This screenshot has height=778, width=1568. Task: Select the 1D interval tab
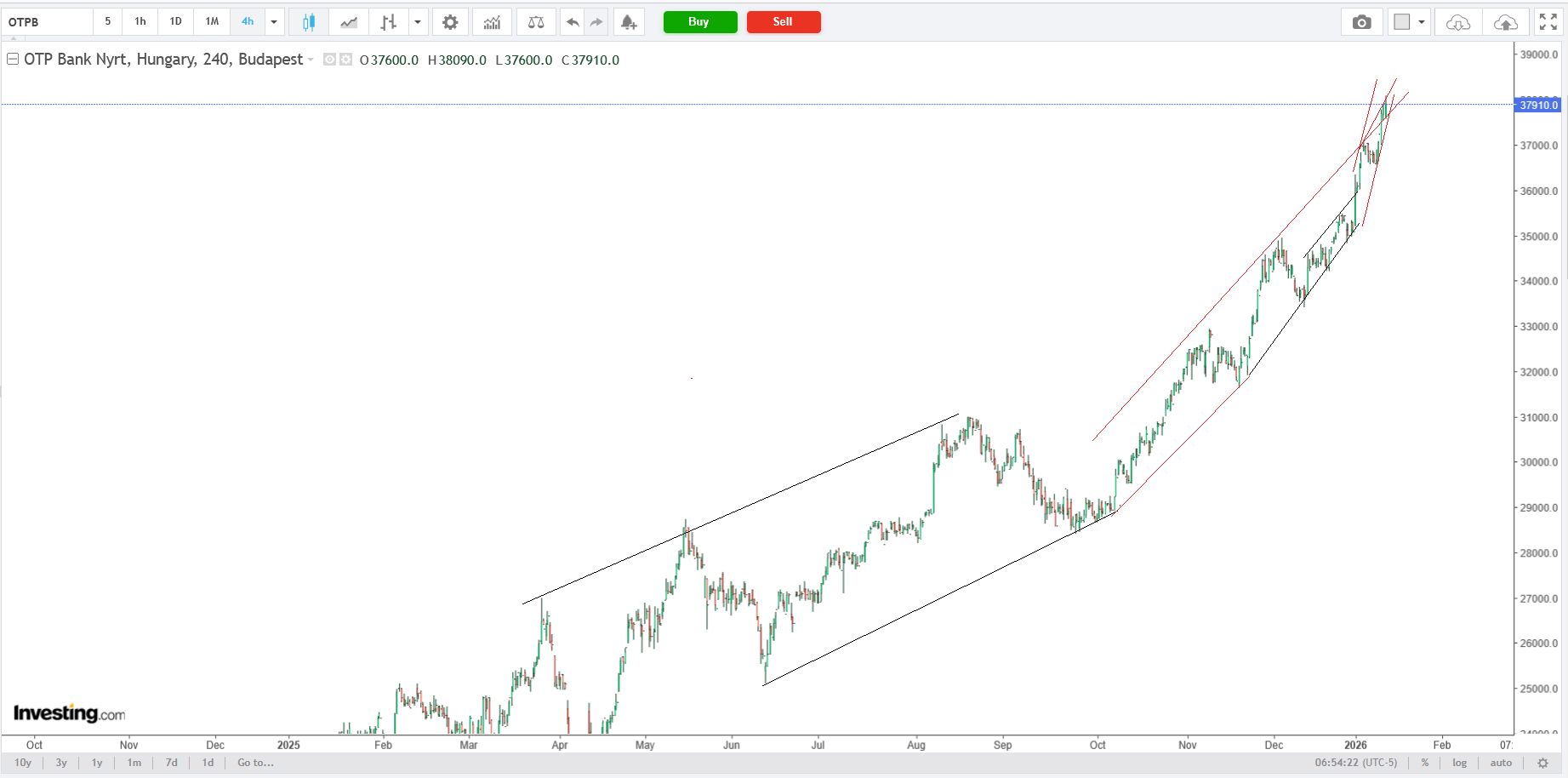pos(175,22)
